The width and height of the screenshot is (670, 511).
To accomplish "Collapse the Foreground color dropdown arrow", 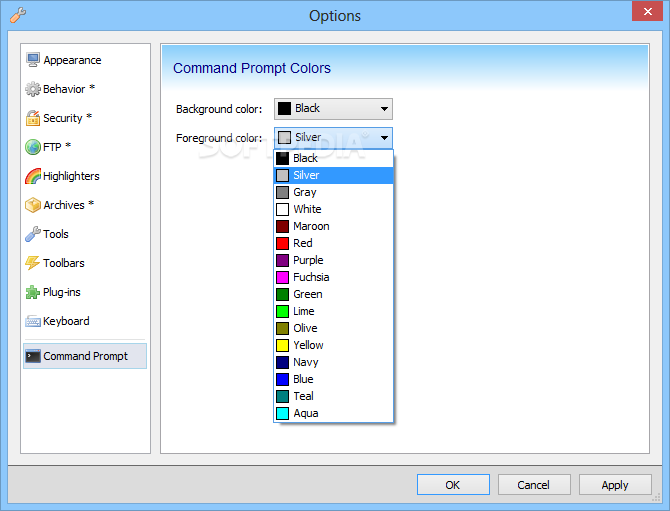I will click(384, 138).
